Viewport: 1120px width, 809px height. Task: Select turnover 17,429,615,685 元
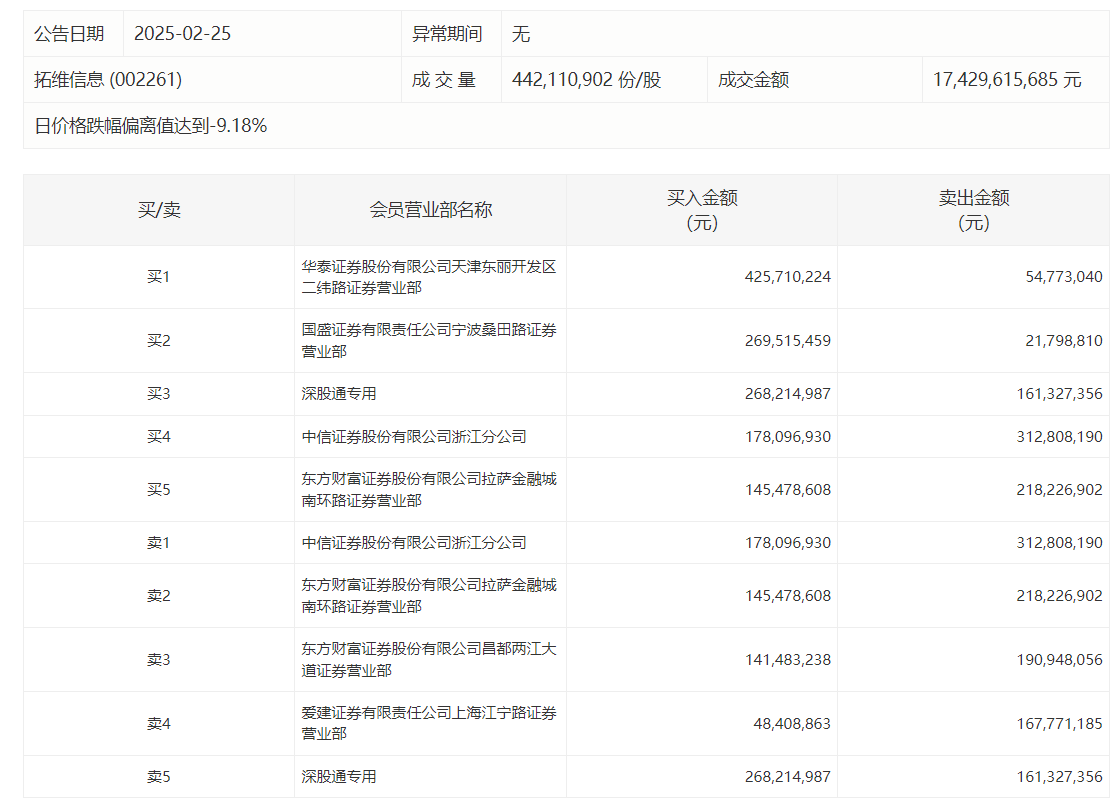click(1007, 79)
